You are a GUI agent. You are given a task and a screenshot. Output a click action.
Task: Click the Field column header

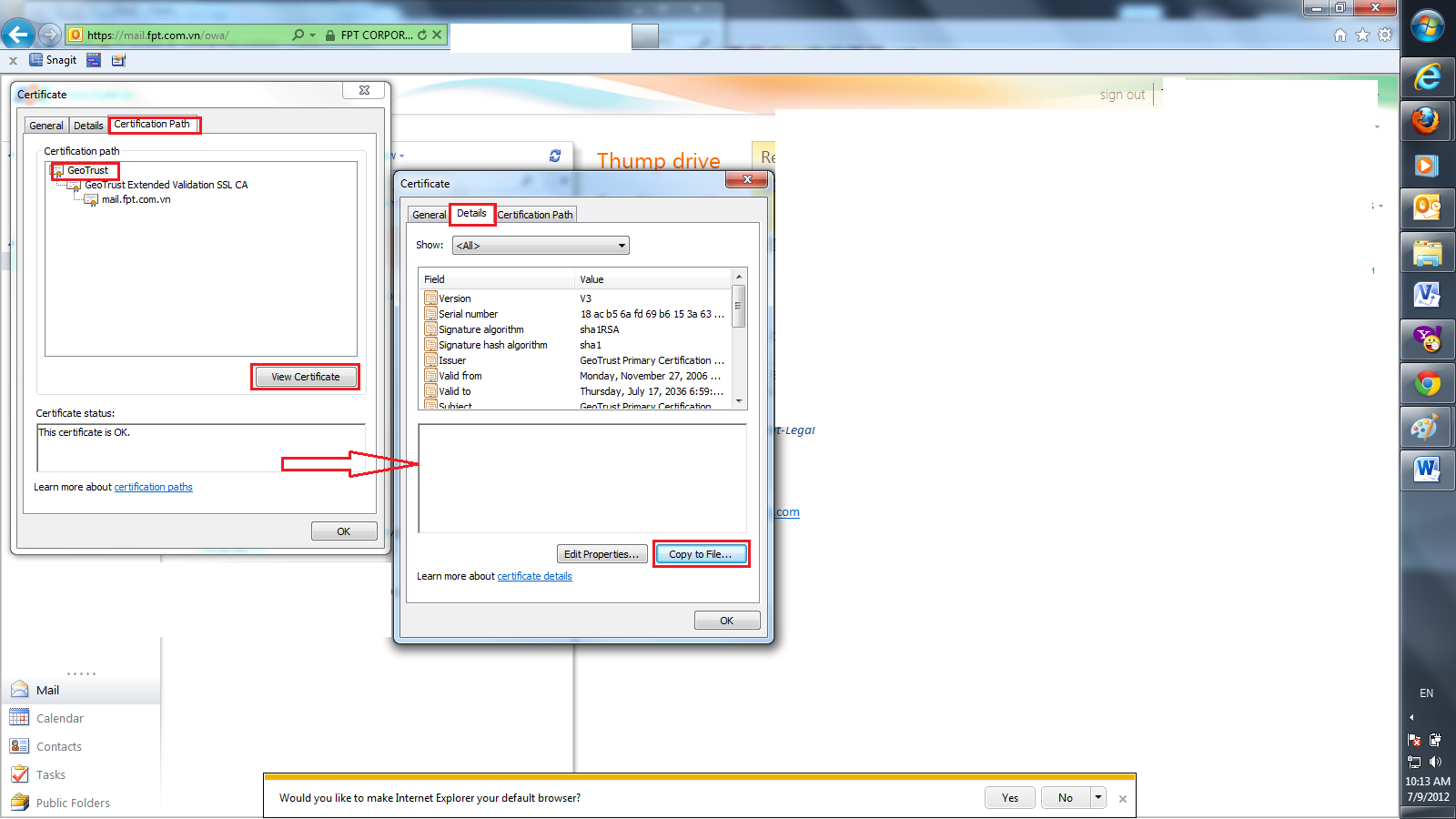[497, 279]
